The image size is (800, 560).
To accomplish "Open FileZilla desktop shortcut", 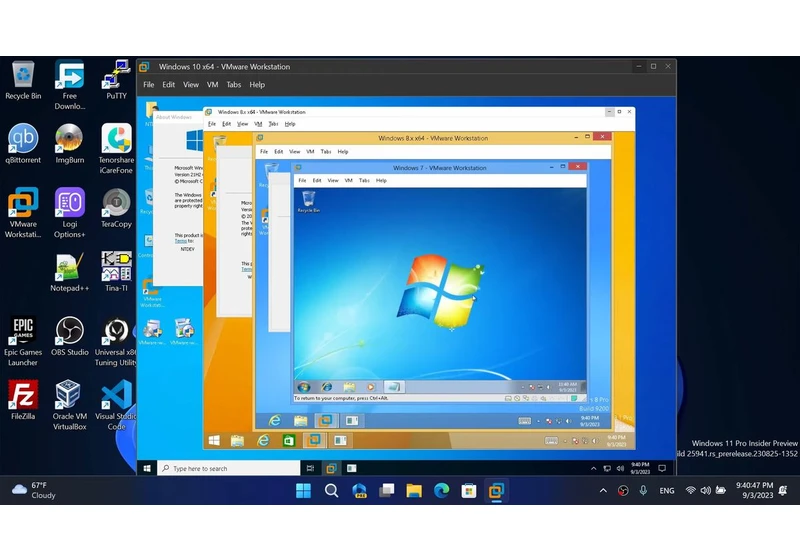I will click(x=23, y=400).
